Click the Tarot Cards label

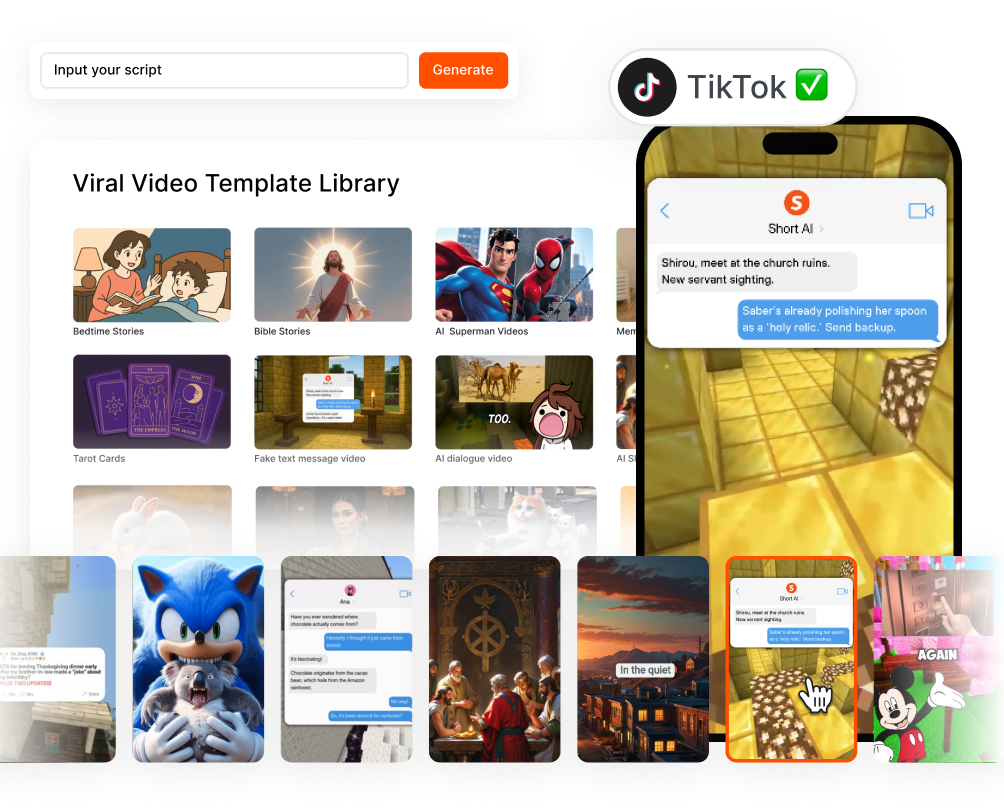point(99,459)
